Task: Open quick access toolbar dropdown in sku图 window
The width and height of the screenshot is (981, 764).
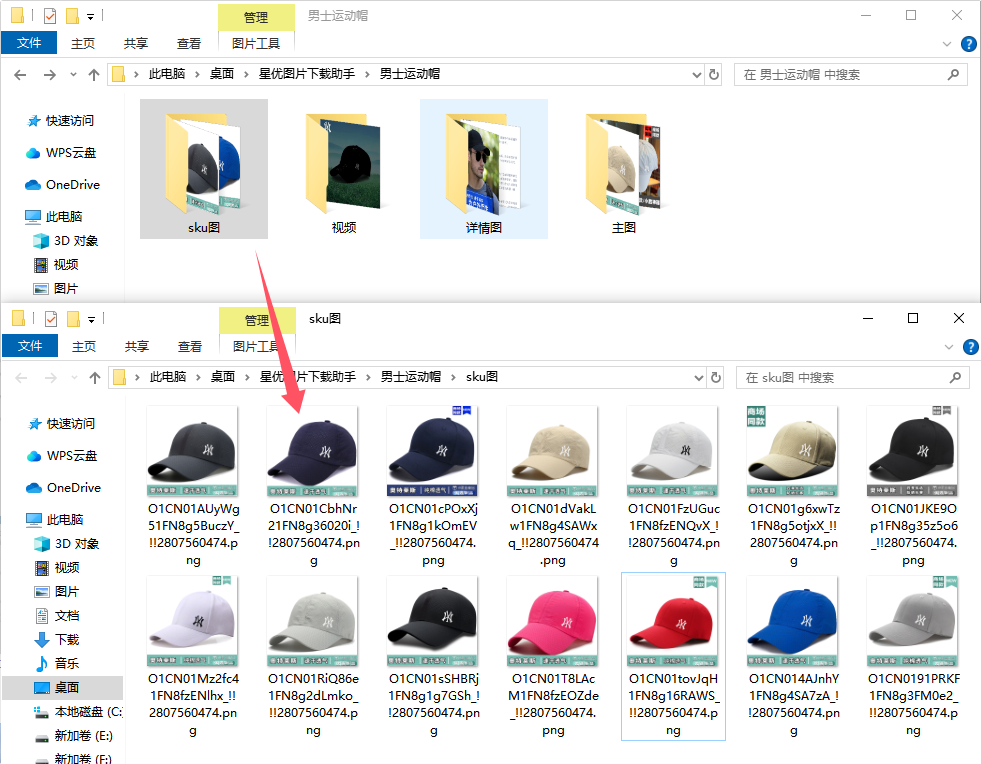Action: 91,320
